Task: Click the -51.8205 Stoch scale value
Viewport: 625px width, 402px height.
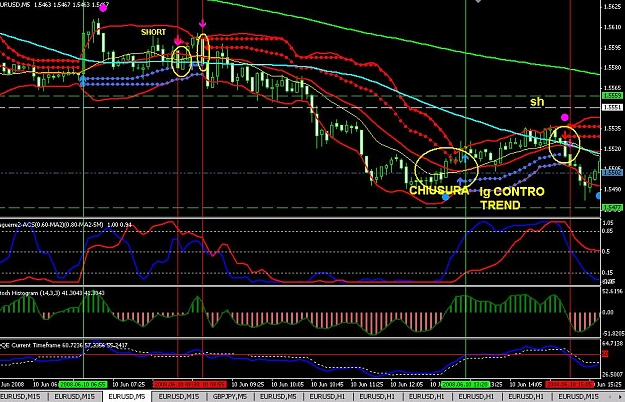Action: point(613,333)
